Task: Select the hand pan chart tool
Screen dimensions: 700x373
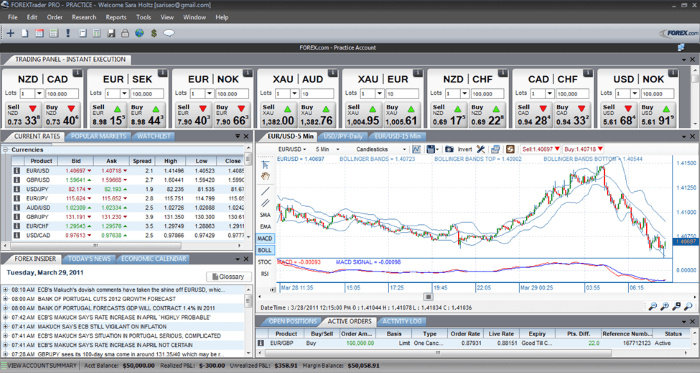Action: [x=265, y=176]
